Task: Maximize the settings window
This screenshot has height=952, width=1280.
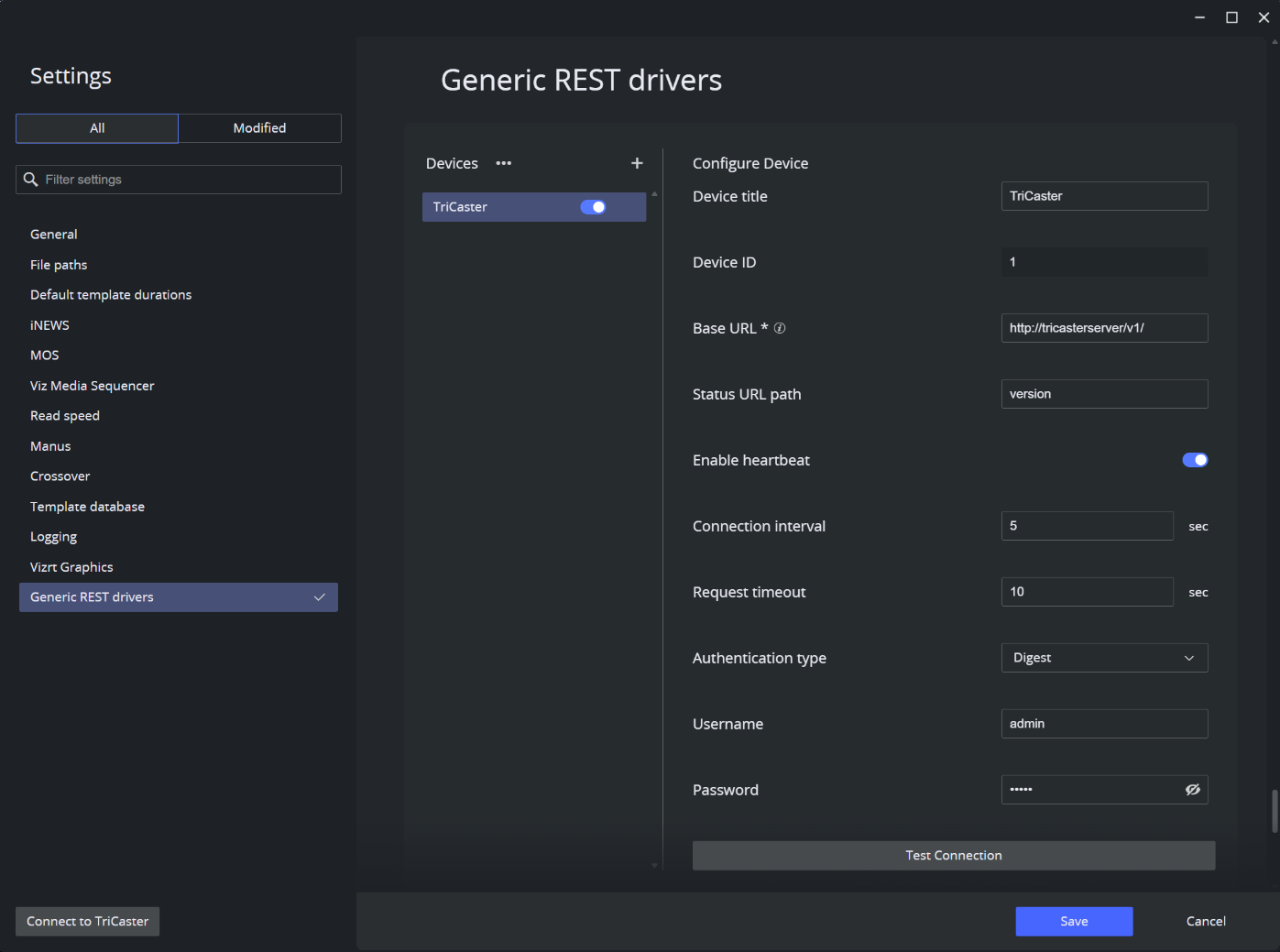Action: (x=1231, y=17)
